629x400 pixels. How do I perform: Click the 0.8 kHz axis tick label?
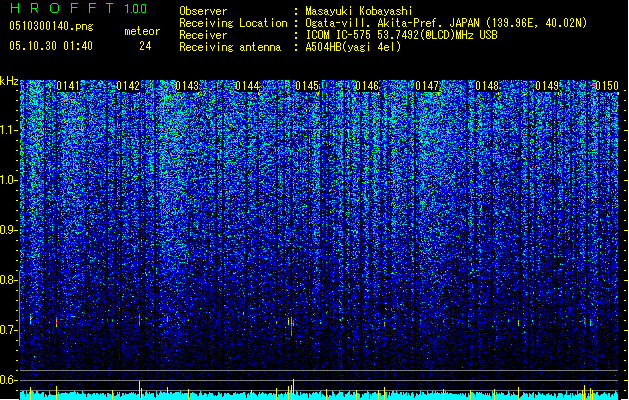(9, 280)
